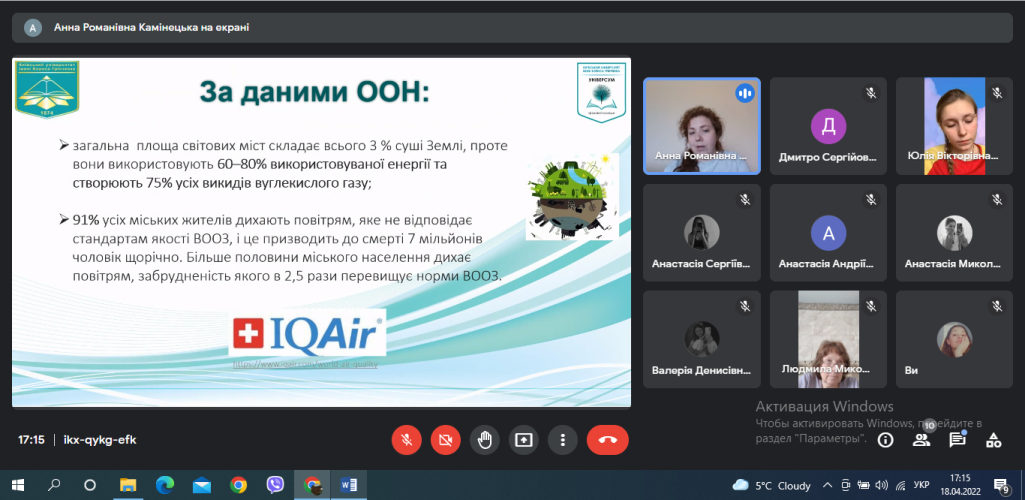This screenshot has height=500, width=1025.
Task: Turn on your camera with the red camera button
Action: coord(445,441)
